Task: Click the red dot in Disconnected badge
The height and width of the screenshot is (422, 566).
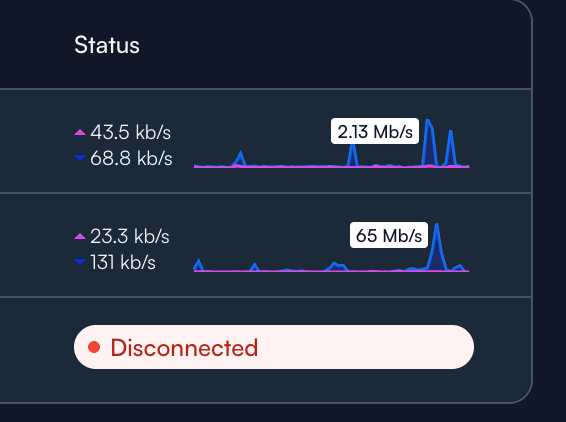Action: [x=94, y=347]
